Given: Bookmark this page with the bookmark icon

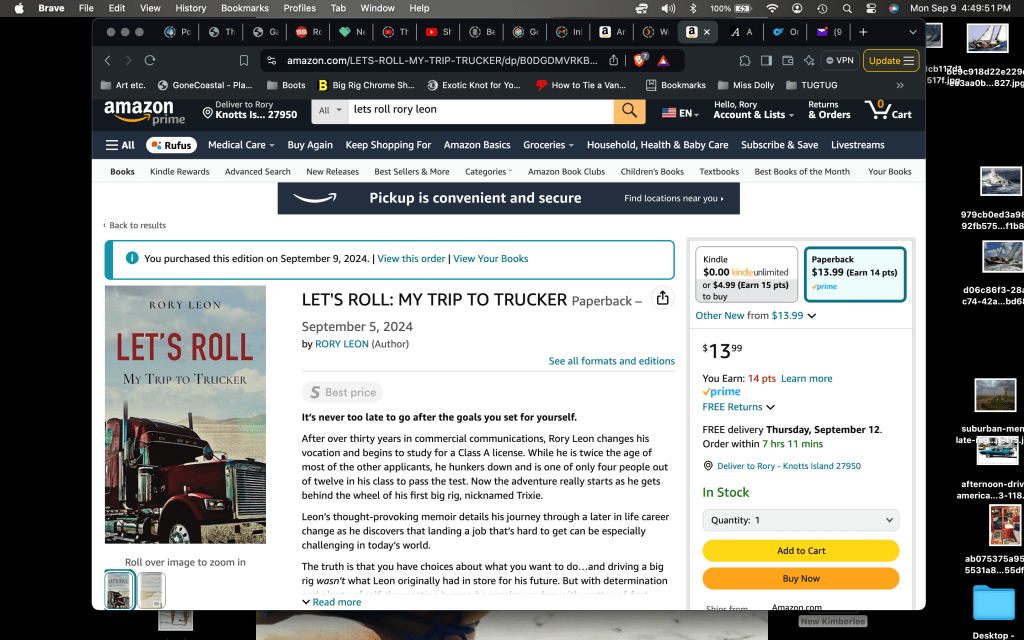Looking at the screenshot, I should [244, 60].
